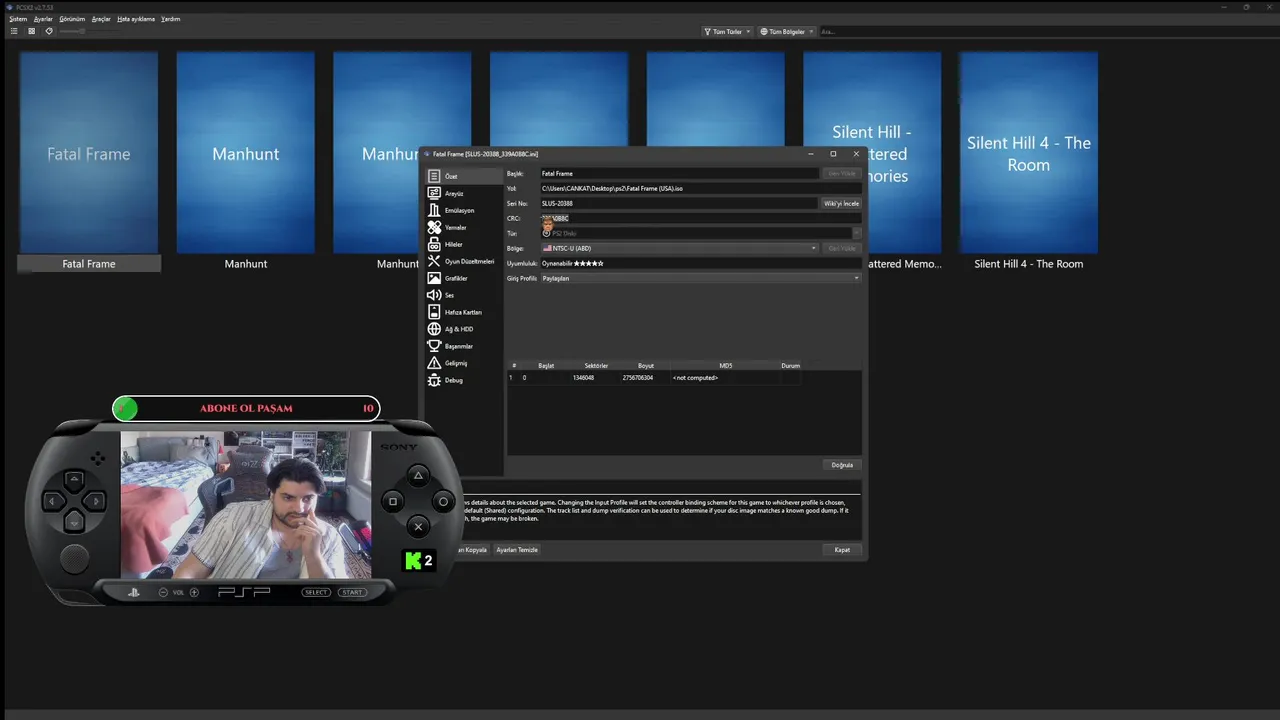
Task: Click the Uyumluluk Oynanabilir rating text
Action: click(573, 263)
